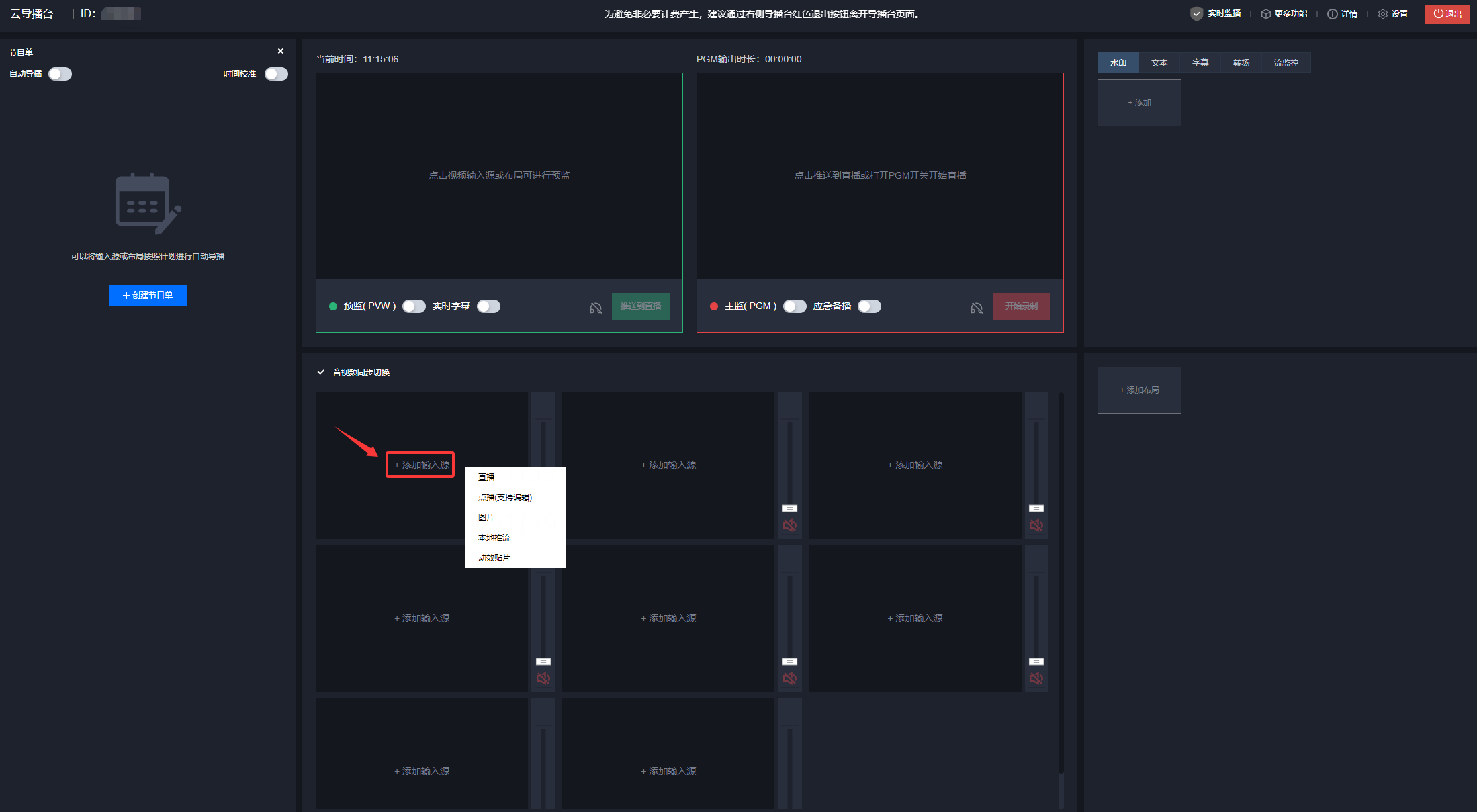1477x812 pixels.
Task: Click muted audio icon of third input slot
Action: (1036, 525)
